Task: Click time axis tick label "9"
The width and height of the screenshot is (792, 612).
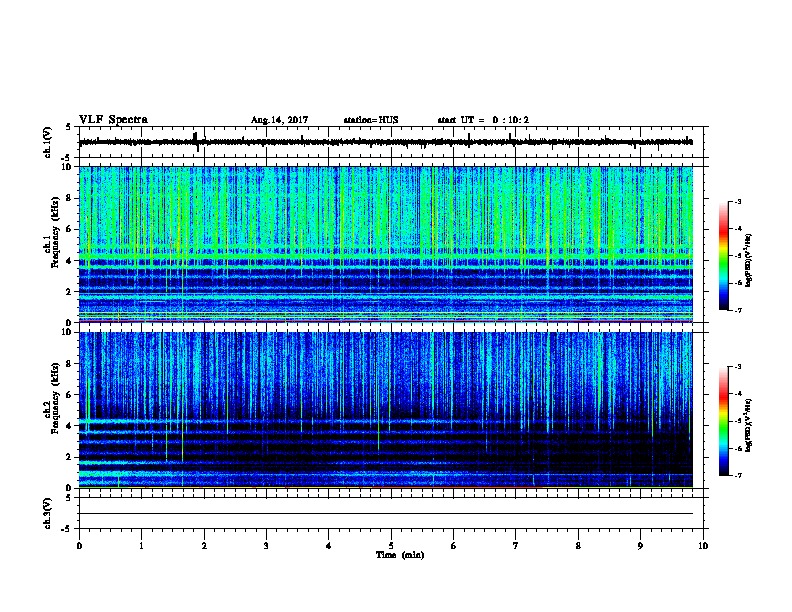Action: 640,546
